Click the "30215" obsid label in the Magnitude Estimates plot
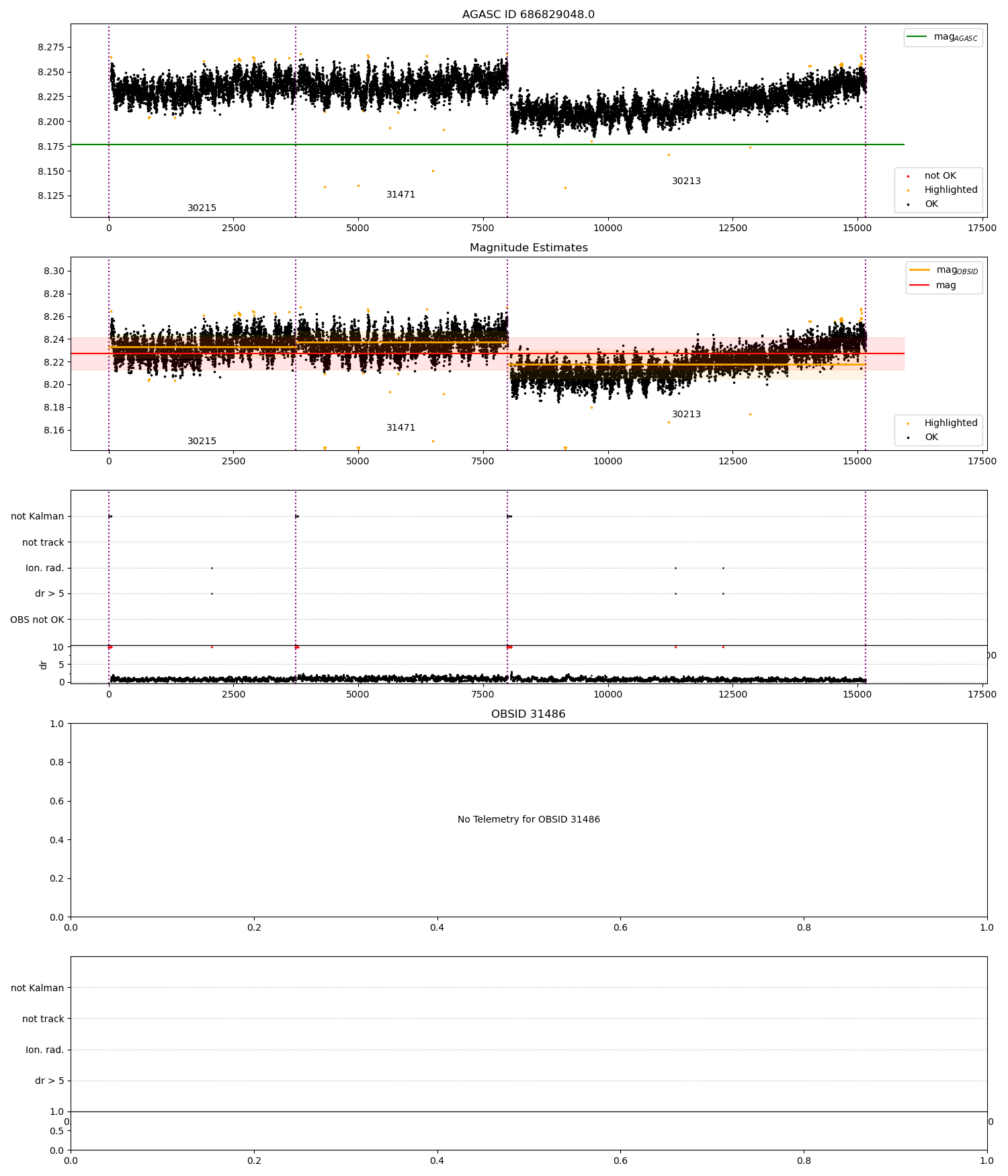Screen dimensions: 1008x1176 point(202,442)
